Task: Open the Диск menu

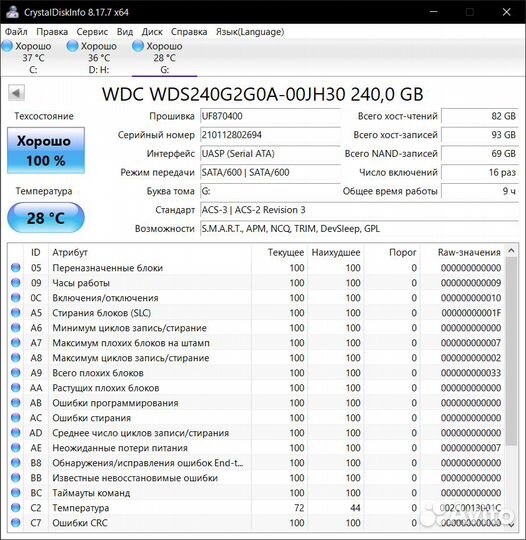Action: [152, 32]
